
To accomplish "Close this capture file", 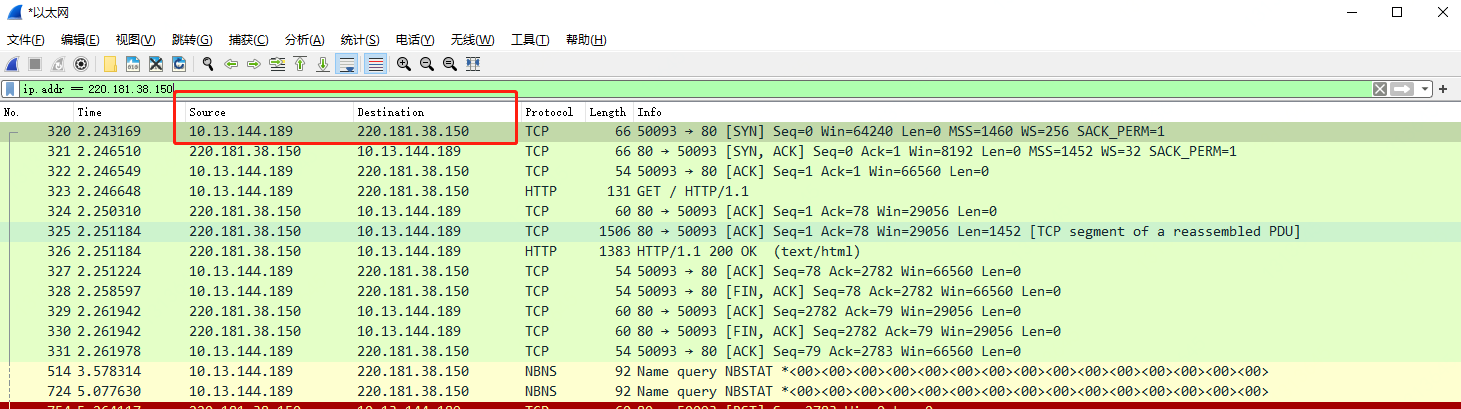I will pyautogui.click(x=156, y=64).
